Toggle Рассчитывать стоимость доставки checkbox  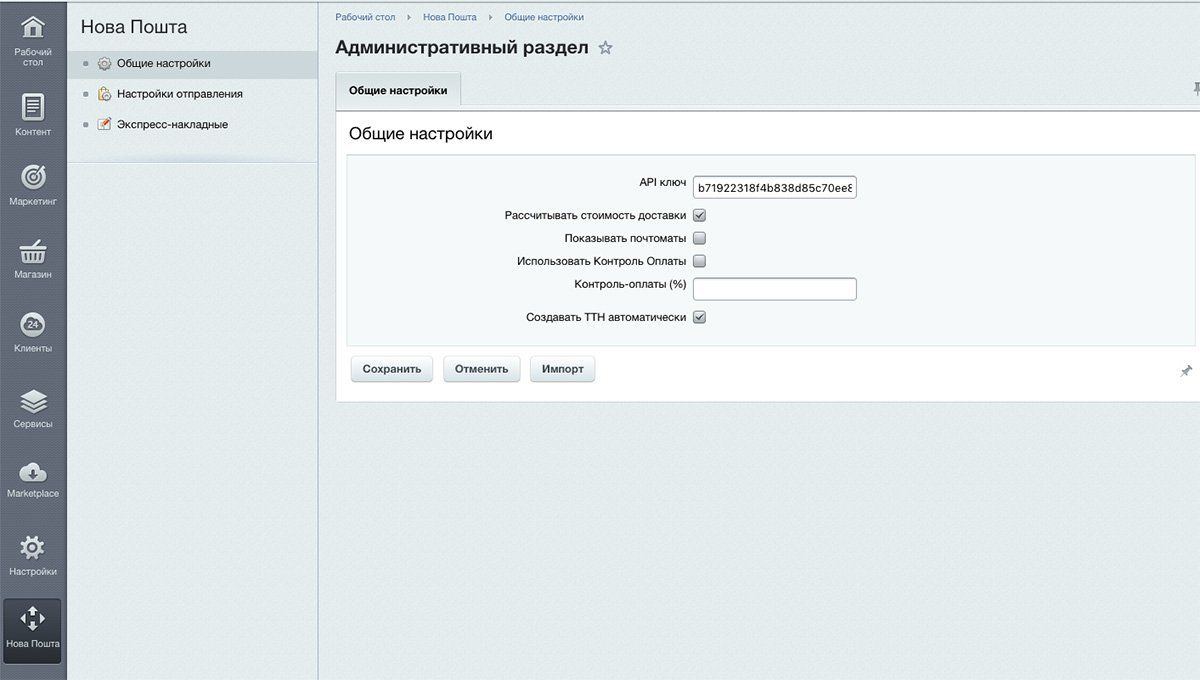pos(700,215)
